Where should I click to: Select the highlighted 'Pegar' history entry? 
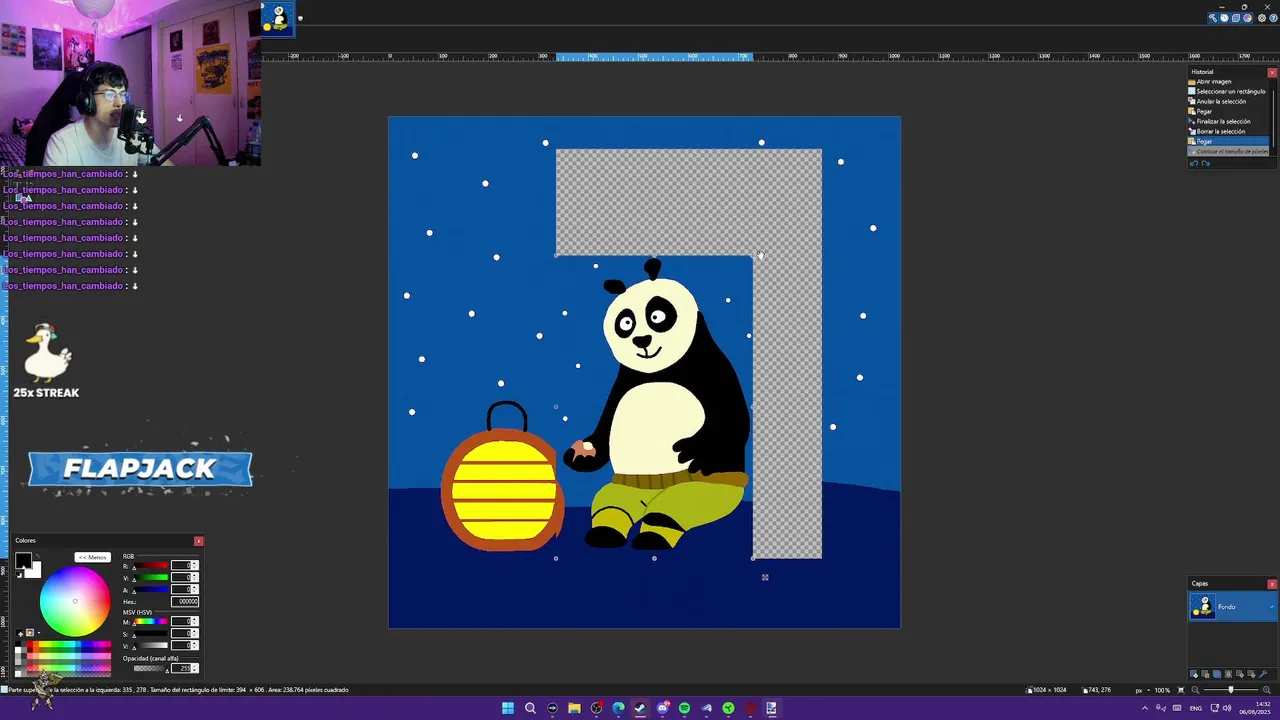[1230, 141]
